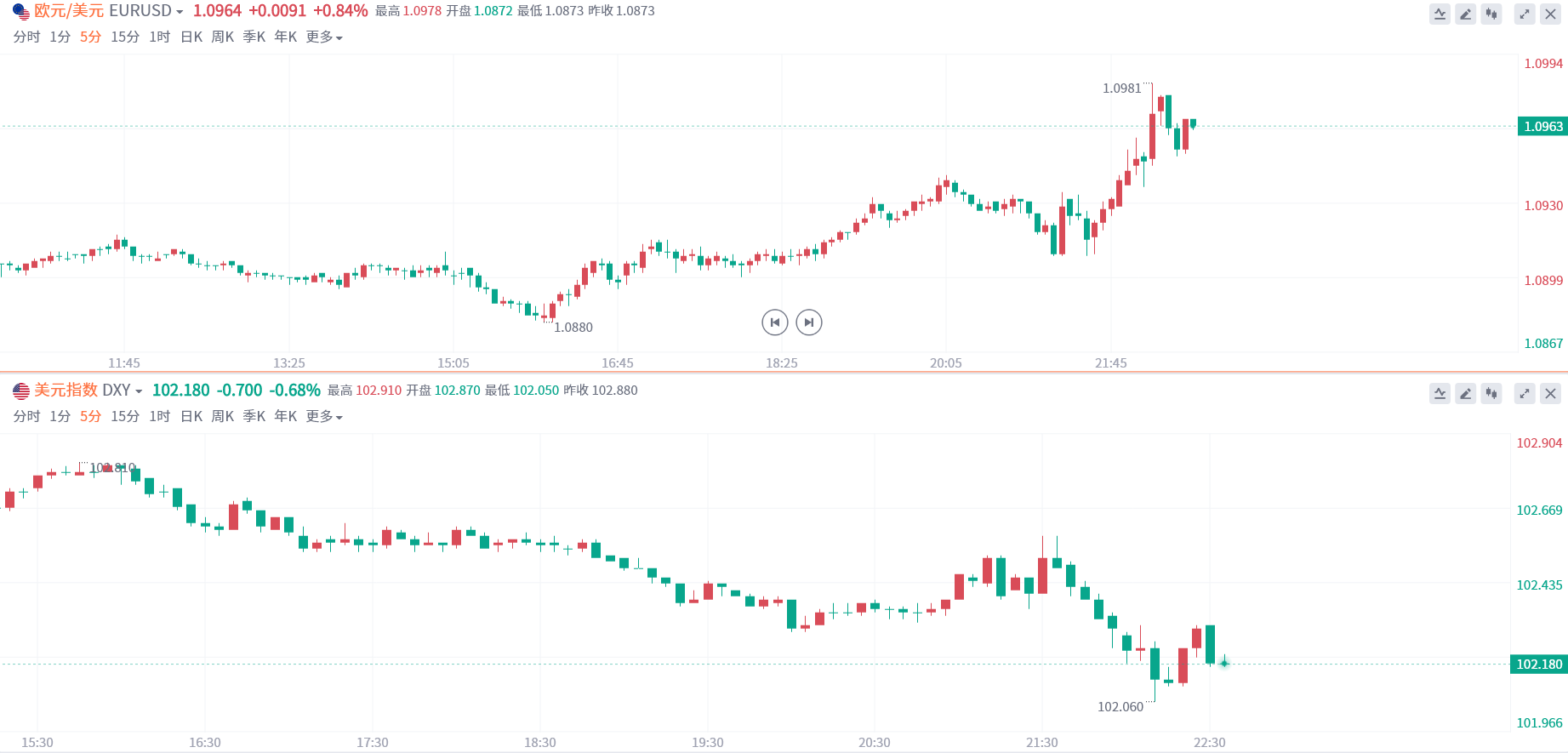Switch EURUSD chart to 15分 timeframe

point(125,37)
